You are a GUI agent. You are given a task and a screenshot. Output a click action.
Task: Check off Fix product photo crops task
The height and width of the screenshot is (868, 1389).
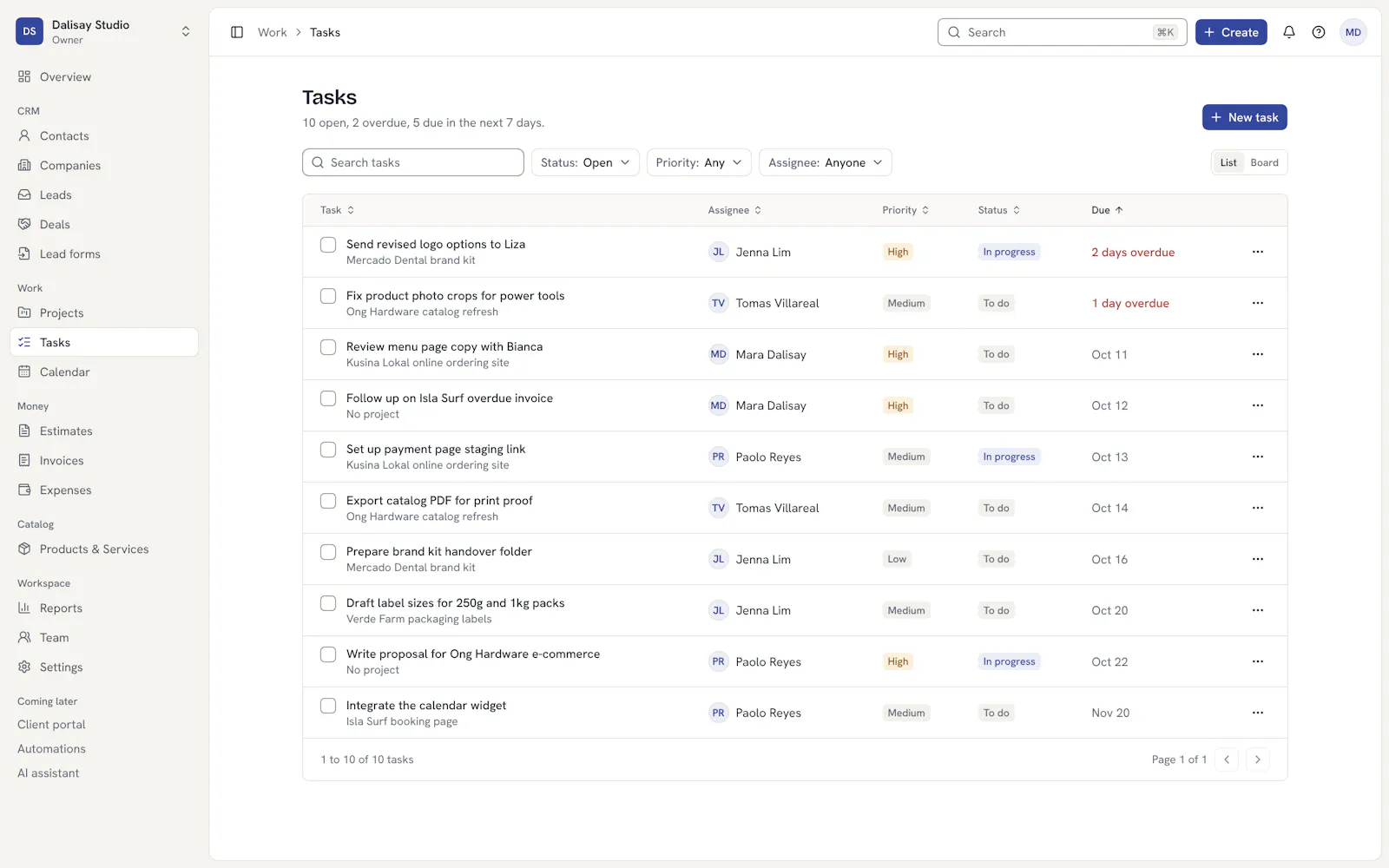pyautogui.click(x=328, y=296)
